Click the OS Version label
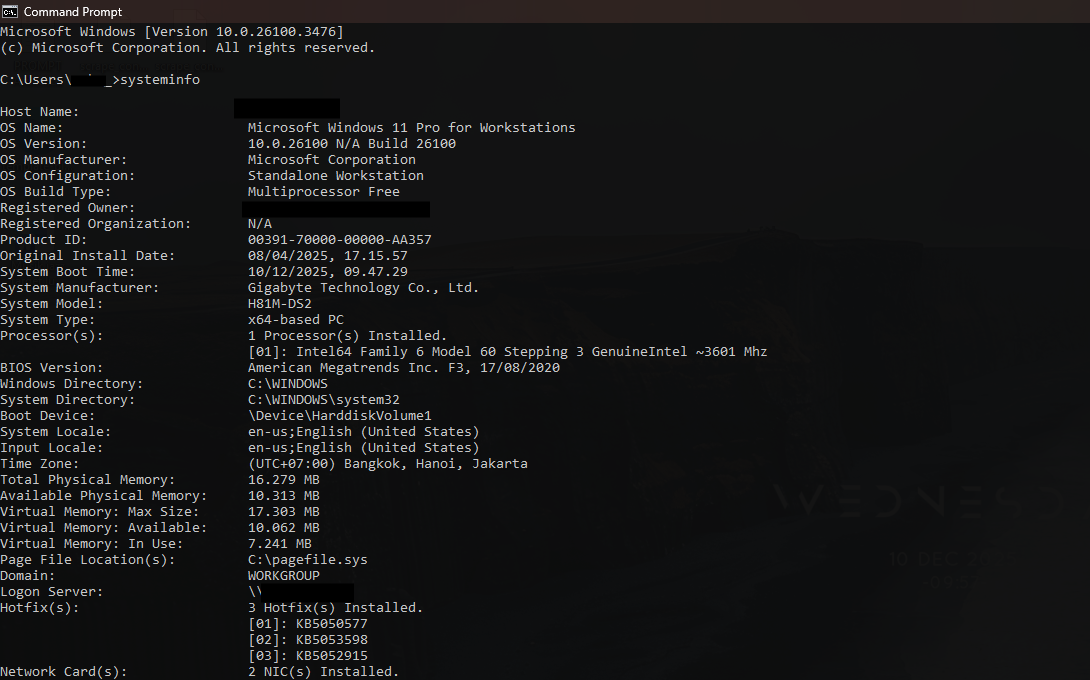 43,144
